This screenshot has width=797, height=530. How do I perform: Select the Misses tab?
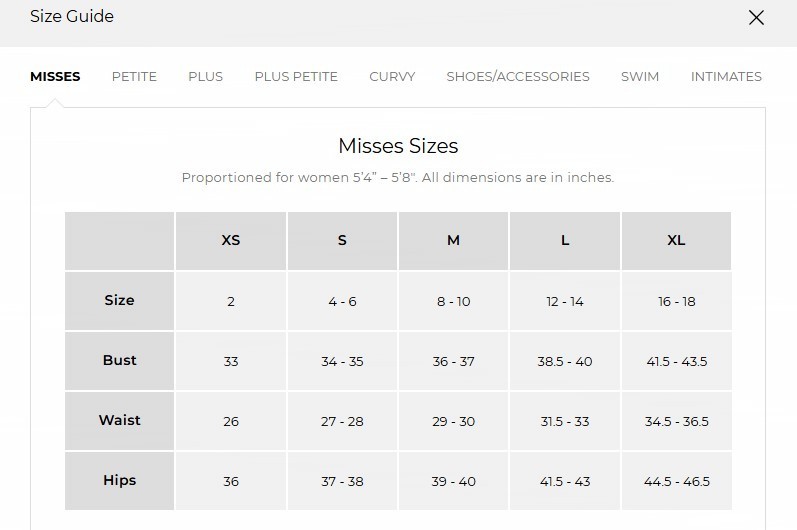(x=55, y=77)
